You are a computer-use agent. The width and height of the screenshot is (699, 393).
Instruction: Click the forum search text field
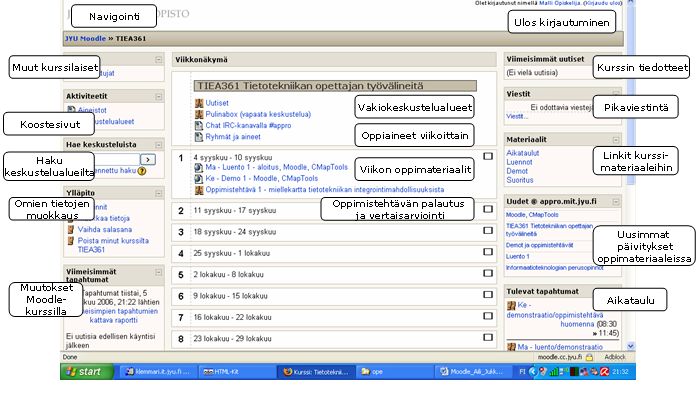pyautogui.click(x=117, y=160)
